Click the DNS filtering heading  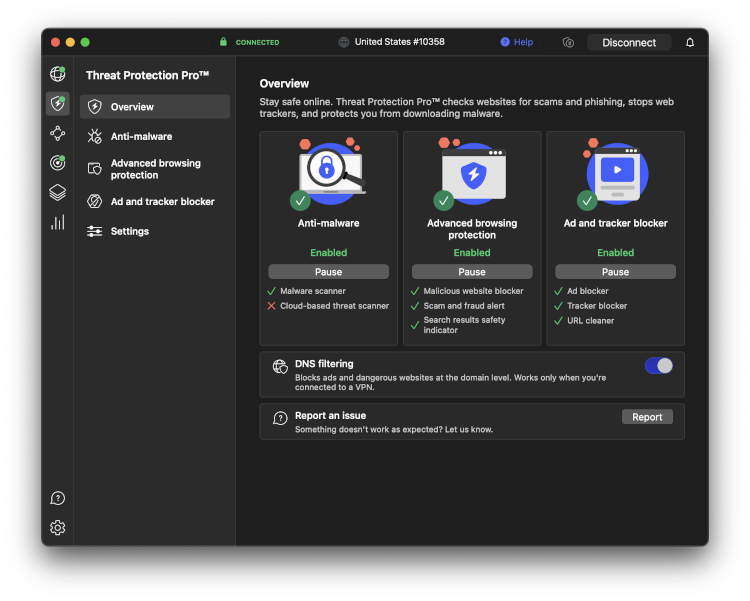coord(324,364)
